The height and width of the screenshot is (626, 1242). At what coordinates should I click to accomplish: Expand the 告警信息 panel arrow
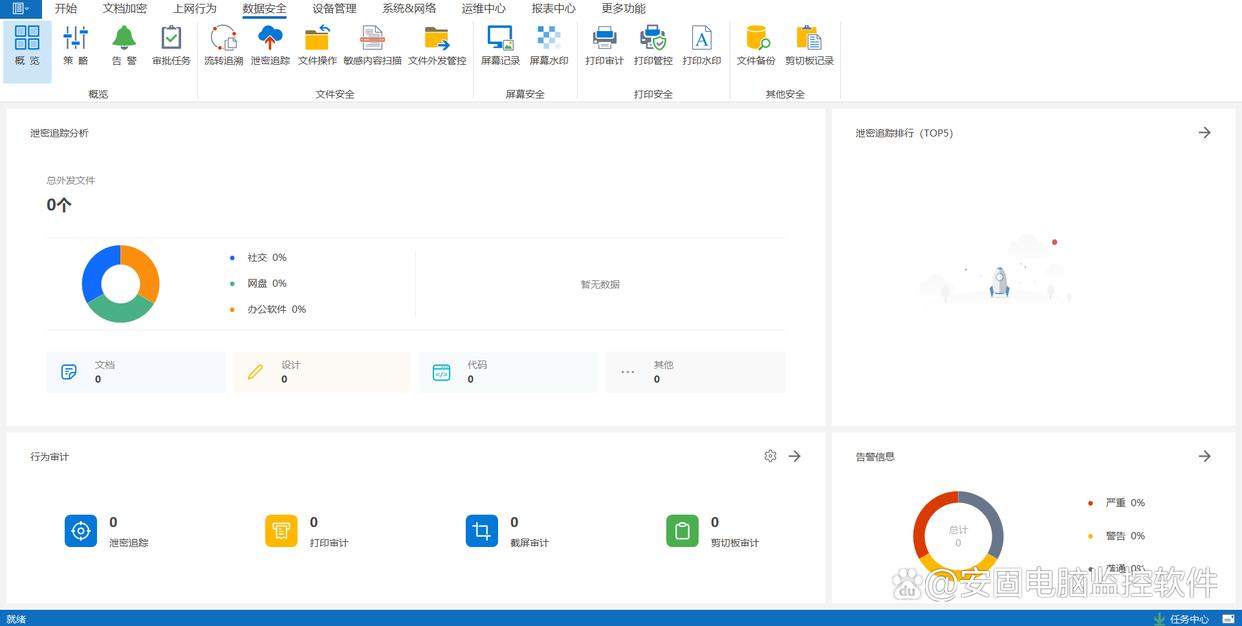(x=1204, y=456)
